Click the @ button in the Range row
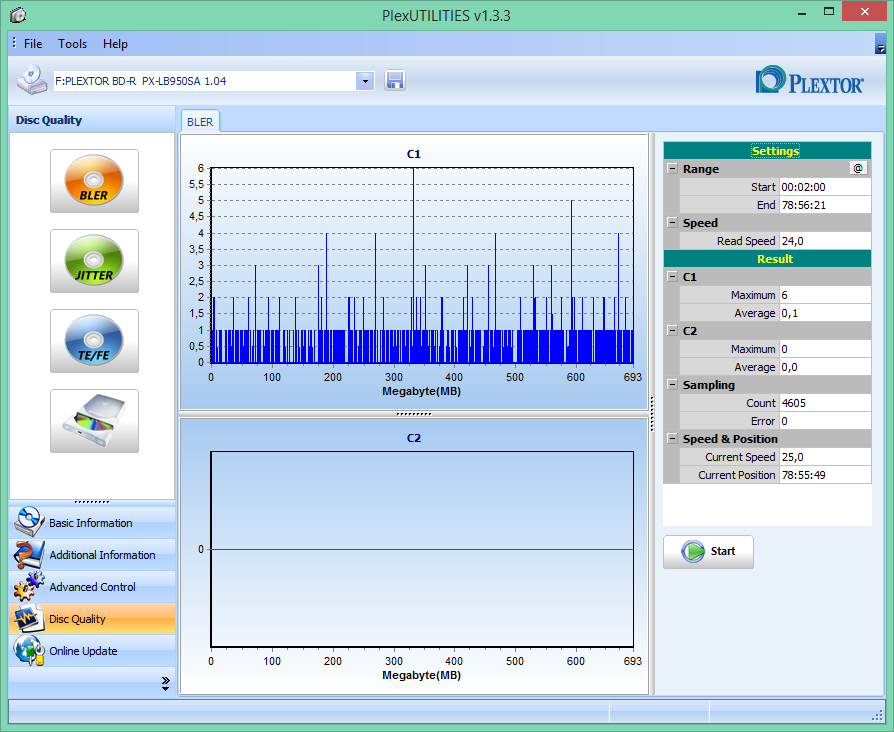This screenshot has width=894, height=732. [x=858, y=168]
